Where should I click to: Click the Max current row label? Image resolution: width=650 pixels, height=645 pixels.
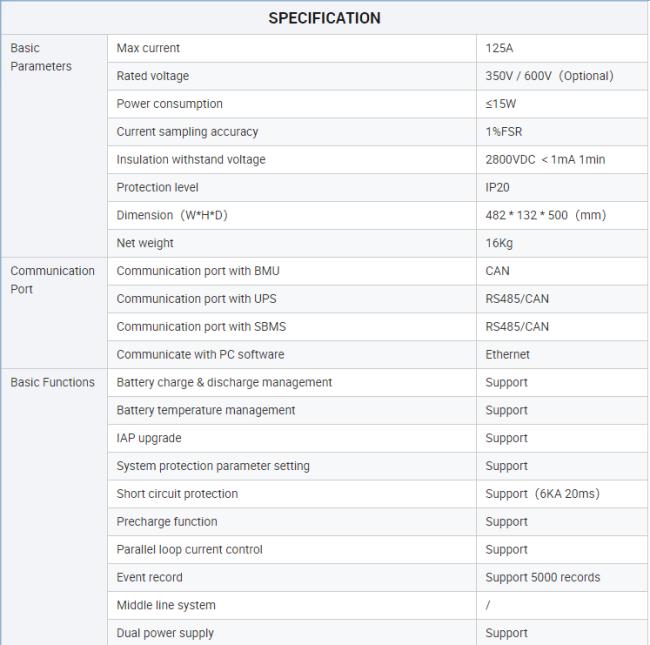148,48
